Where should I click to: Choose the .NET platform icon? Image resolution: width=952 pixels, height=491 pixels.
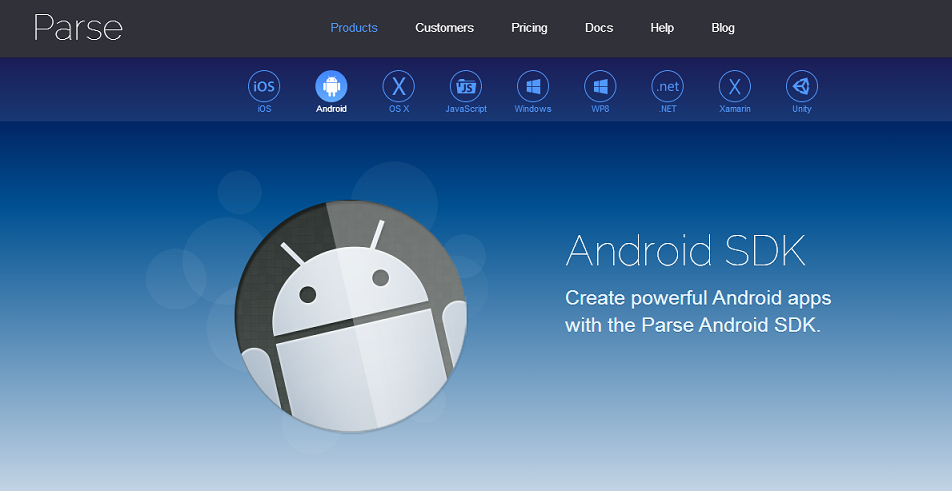(x=667, y=86)
